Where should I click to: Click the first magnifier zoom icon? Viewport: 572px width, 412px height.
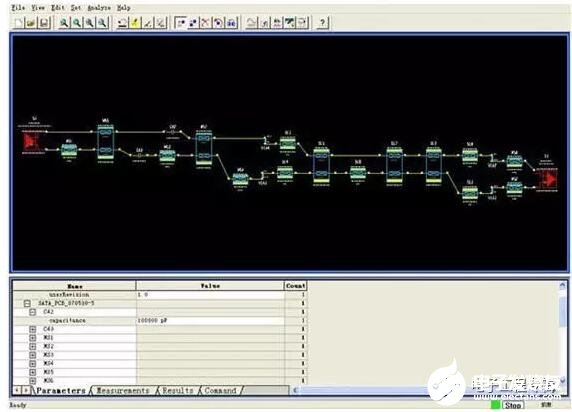point(64,23)
